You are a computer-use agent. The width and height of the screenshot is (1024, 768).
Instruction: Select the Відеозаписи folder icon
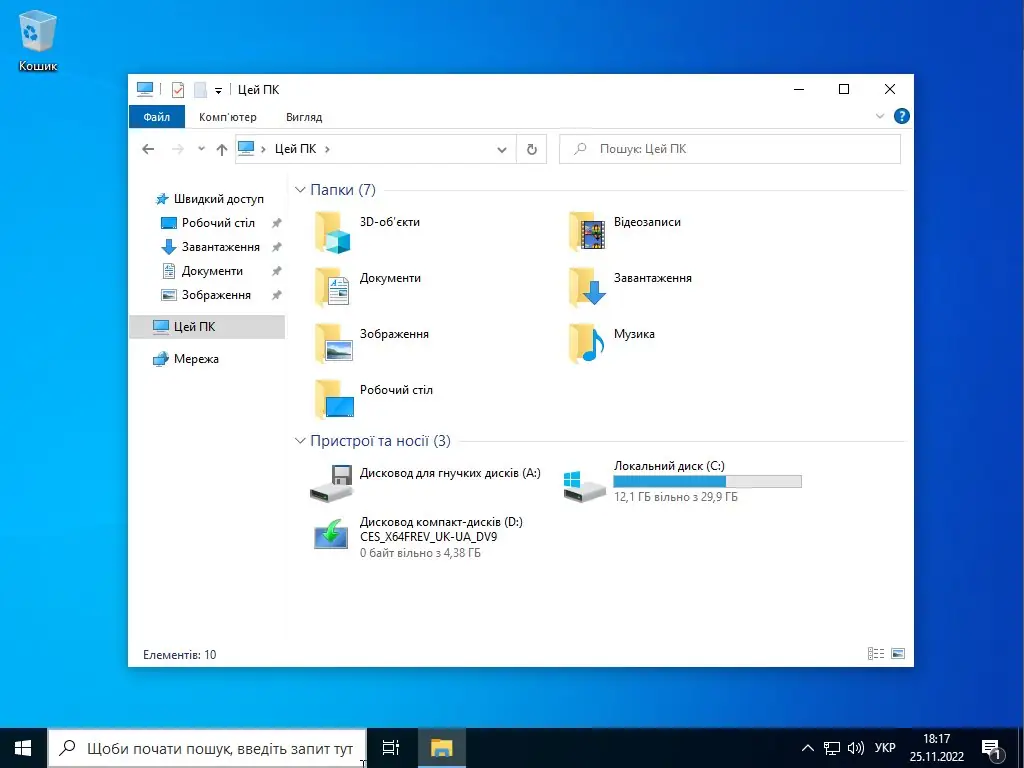586,232
